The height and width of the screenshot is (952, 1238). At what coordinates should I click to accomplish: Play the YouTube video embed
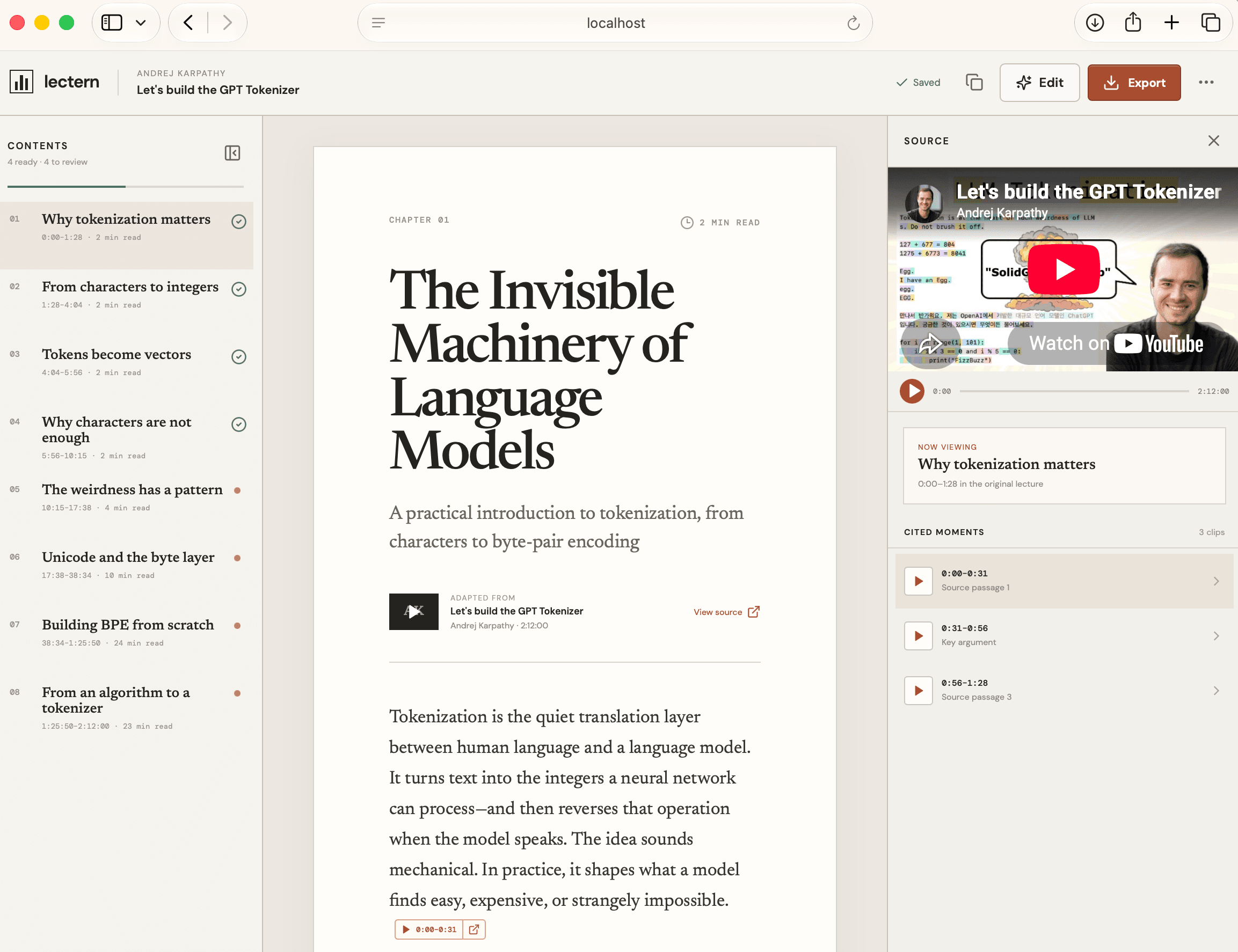[x=1064, y=270]
